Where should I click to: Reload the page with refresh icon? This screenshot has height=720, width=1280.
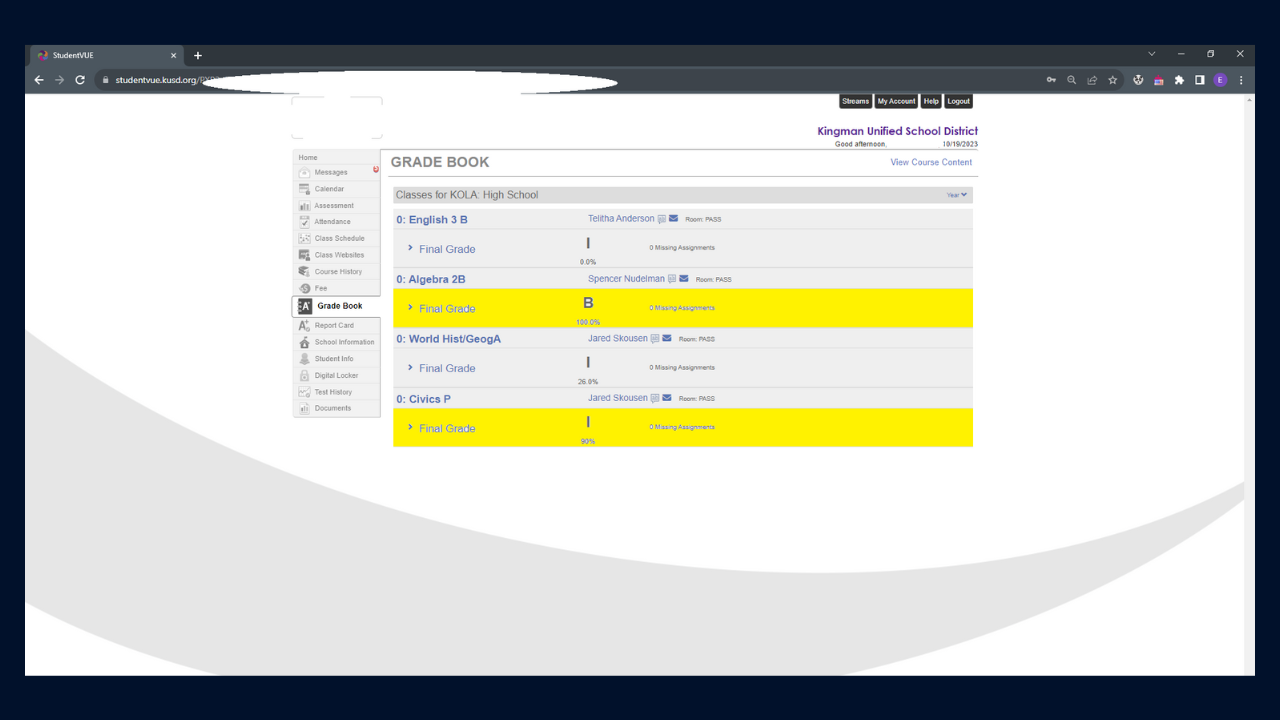click(x=80, y=81)
